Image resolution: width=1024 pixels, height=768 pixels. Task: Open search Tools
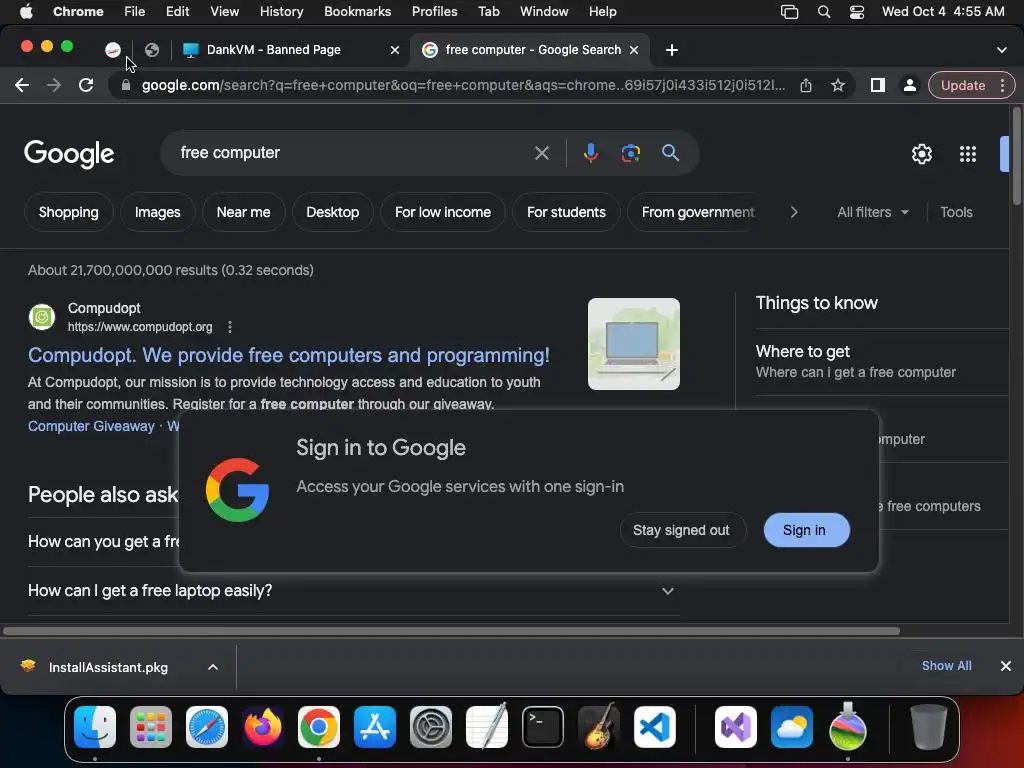(x=956, y=212)
